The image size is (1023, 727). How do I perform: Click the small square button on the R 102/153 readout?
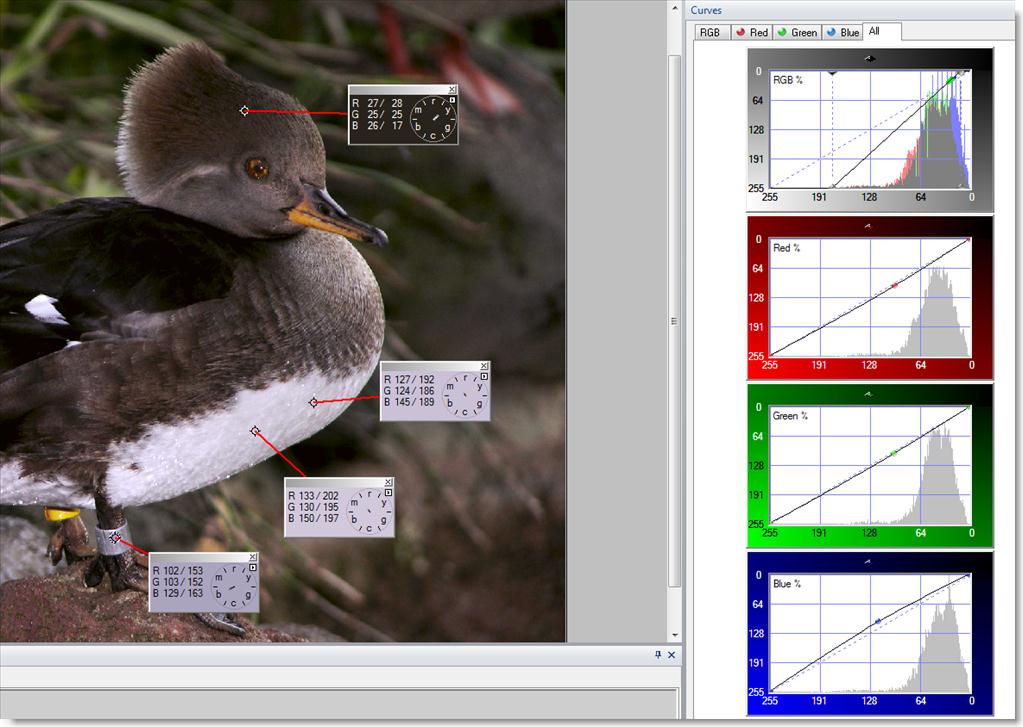point(253,568)
